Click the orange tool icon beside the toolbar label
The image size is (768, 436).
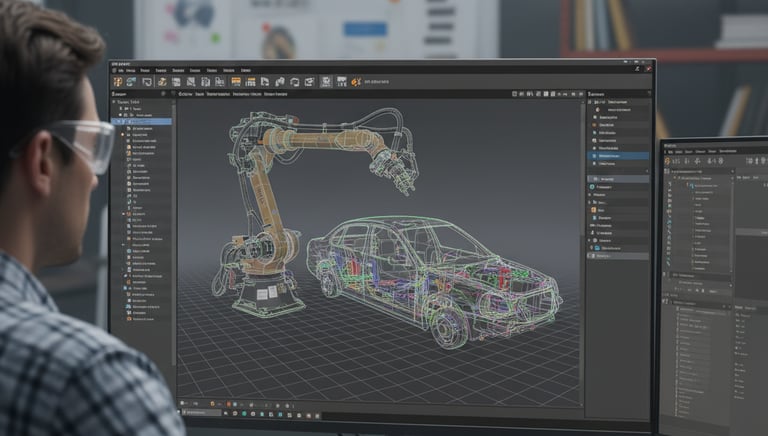pyautogui.click(x=356, y=81)
